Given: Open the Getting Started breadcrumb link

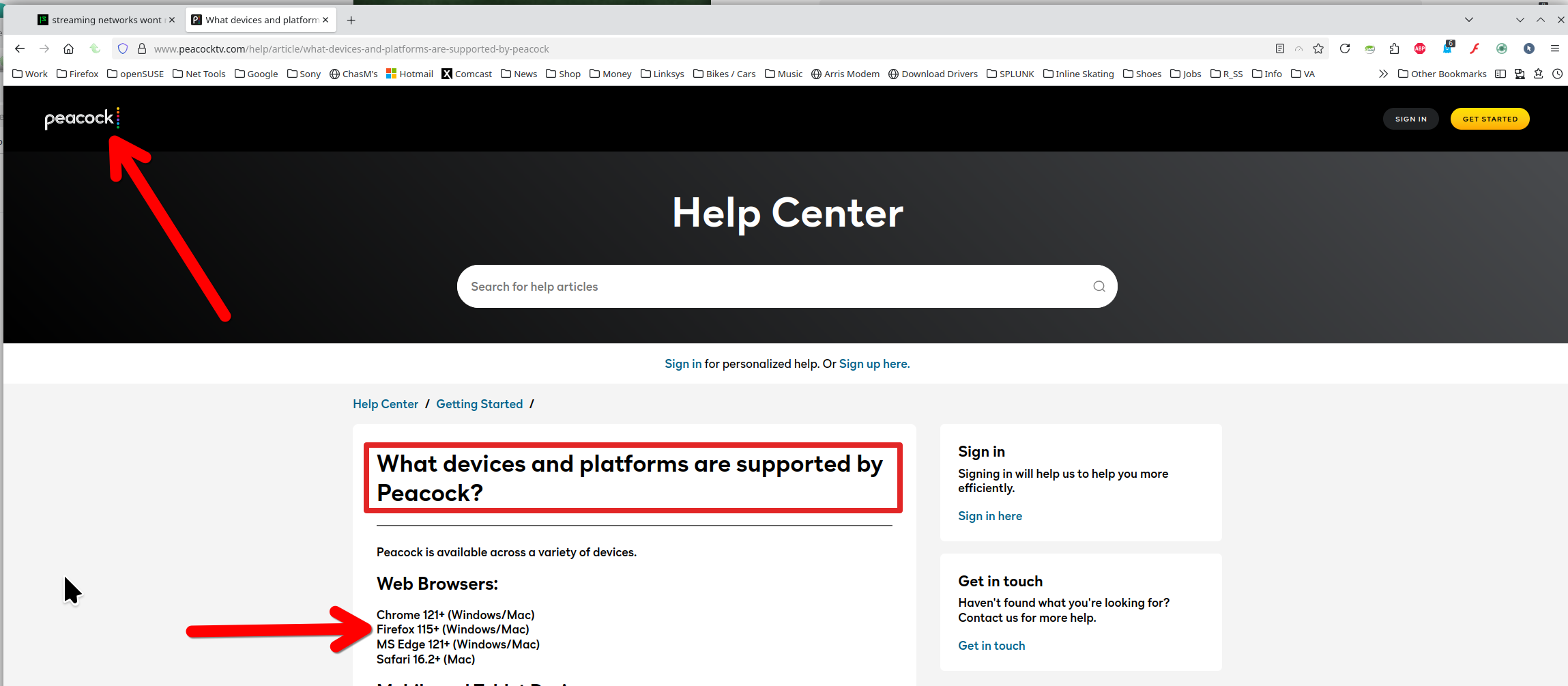Looking at the screenshot, I should [x=479, y=404].
